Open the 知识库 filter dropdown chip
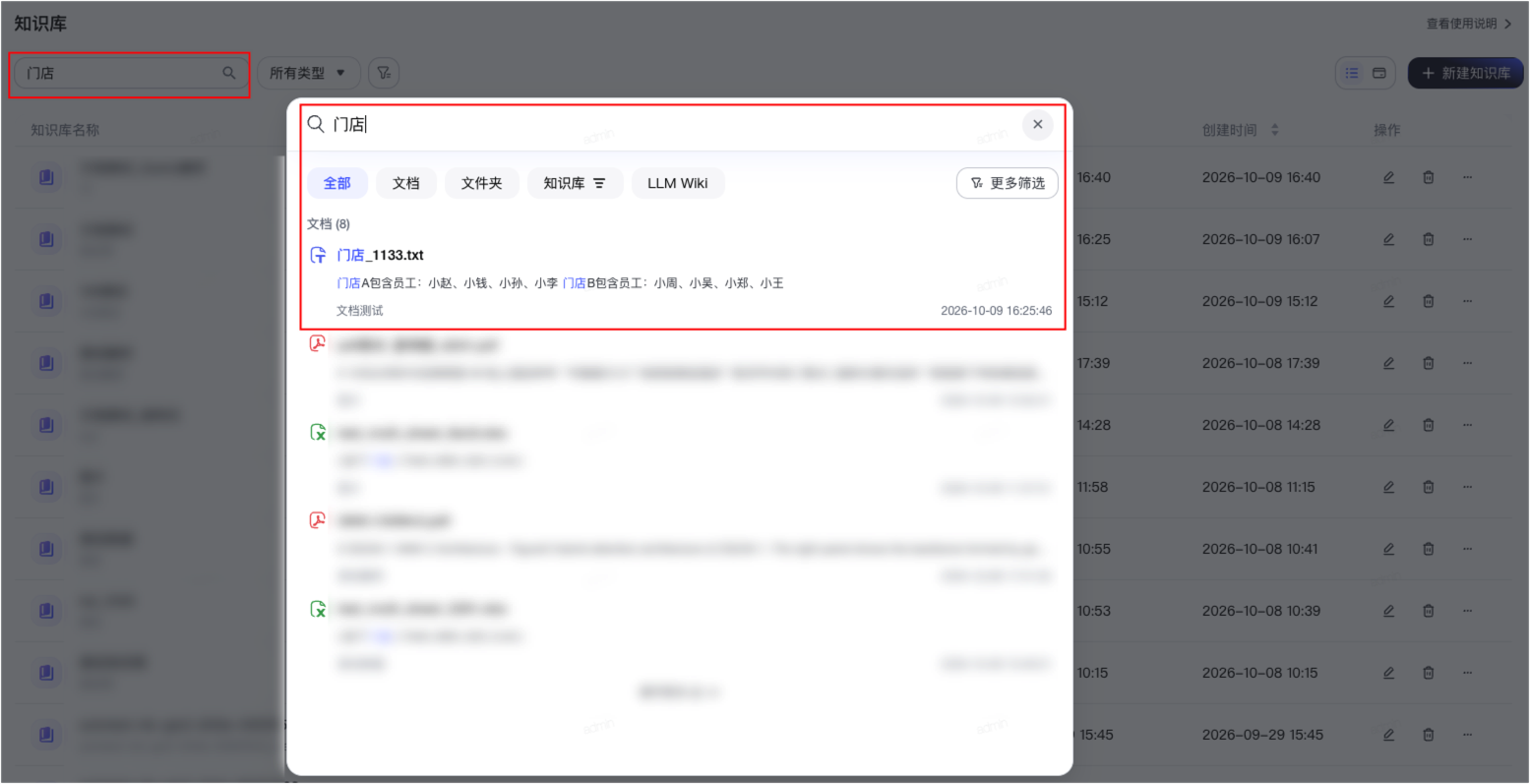1530x784 pixels. click(x=575, y=183)
